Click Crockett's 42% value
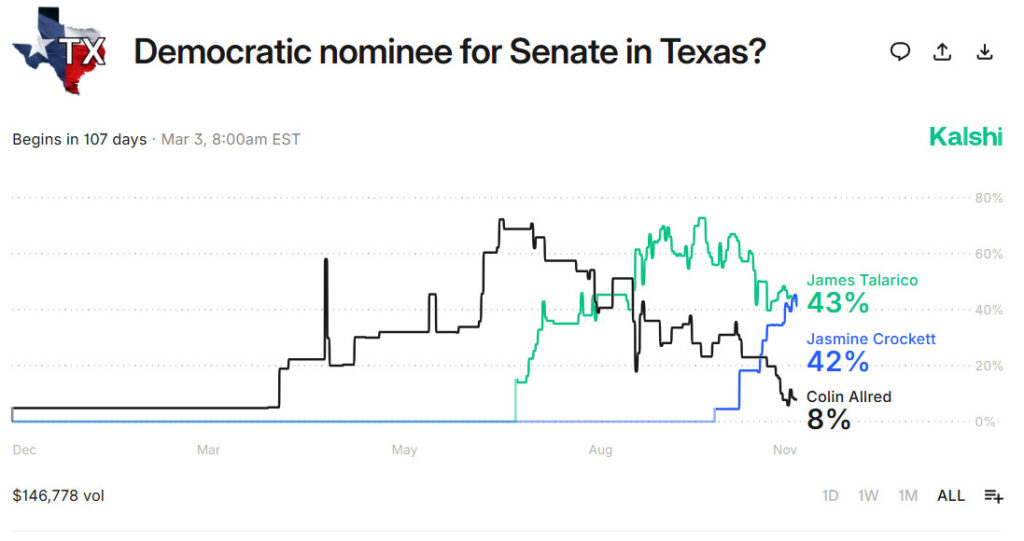This screenshot has width=1024, height=541. [x=838, y=361]
